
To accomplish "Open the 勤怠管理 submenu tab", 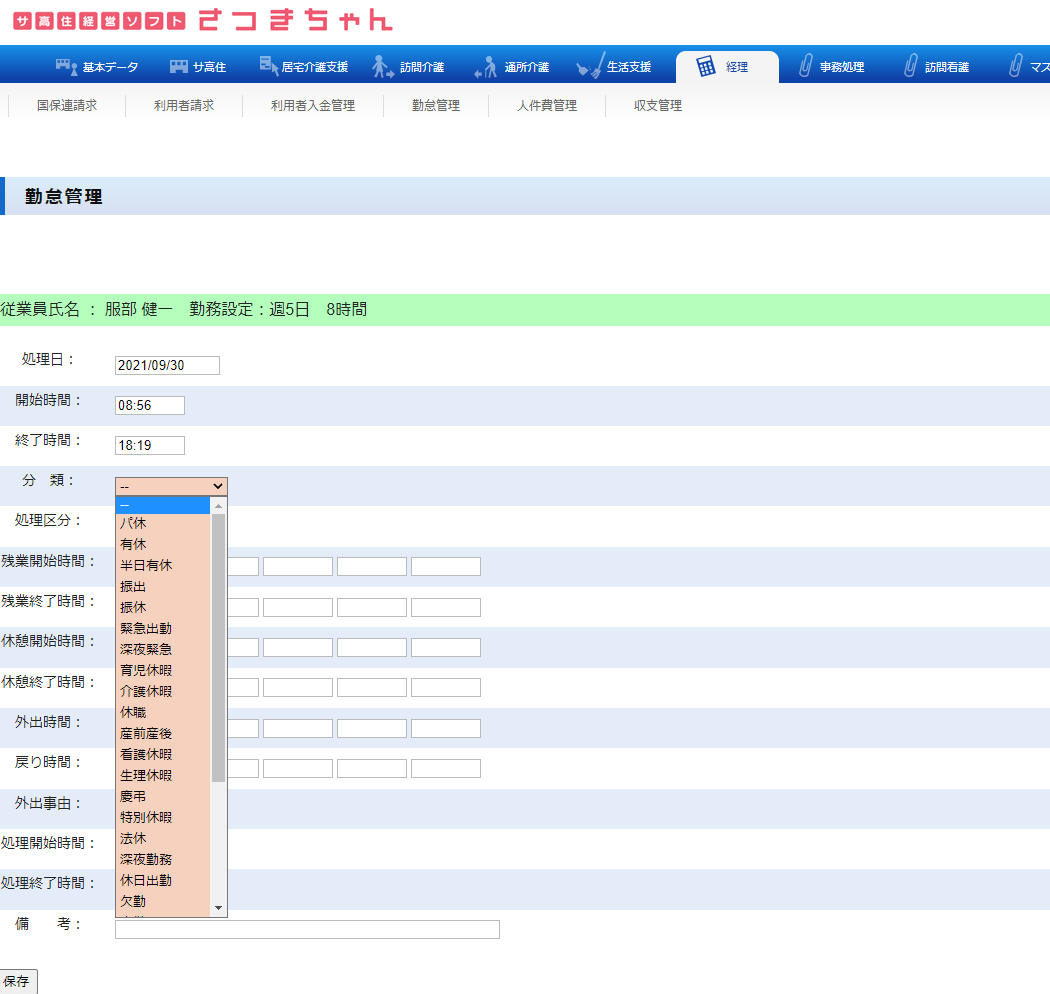I will 436,105.
